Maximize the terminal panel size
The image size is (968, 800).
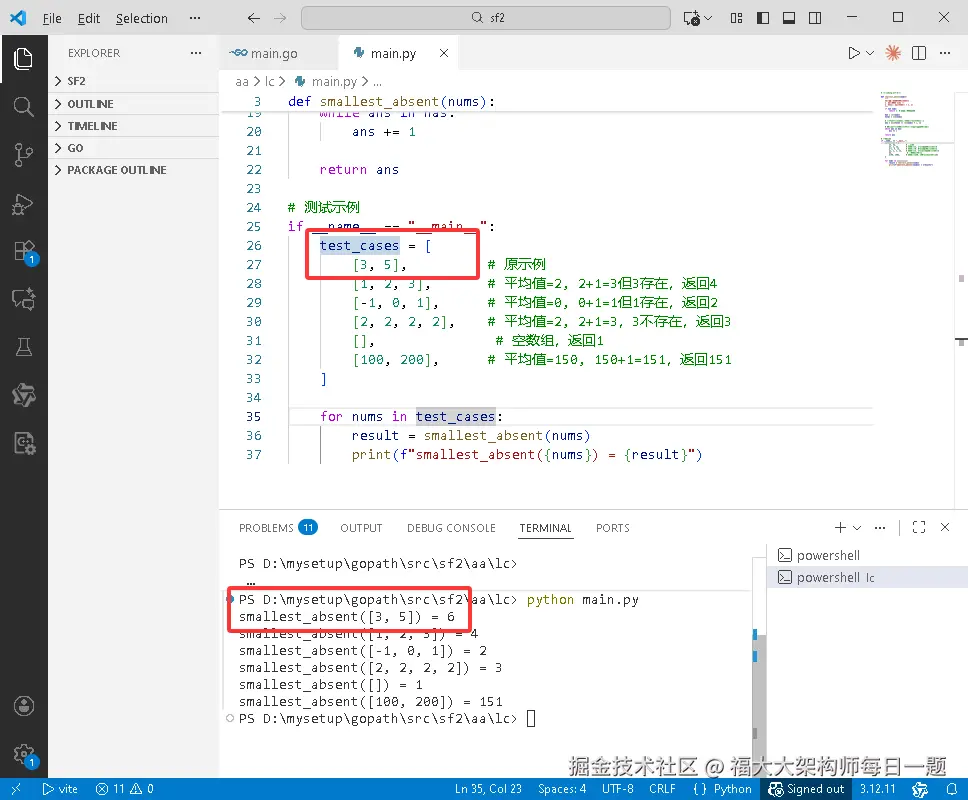919,527
